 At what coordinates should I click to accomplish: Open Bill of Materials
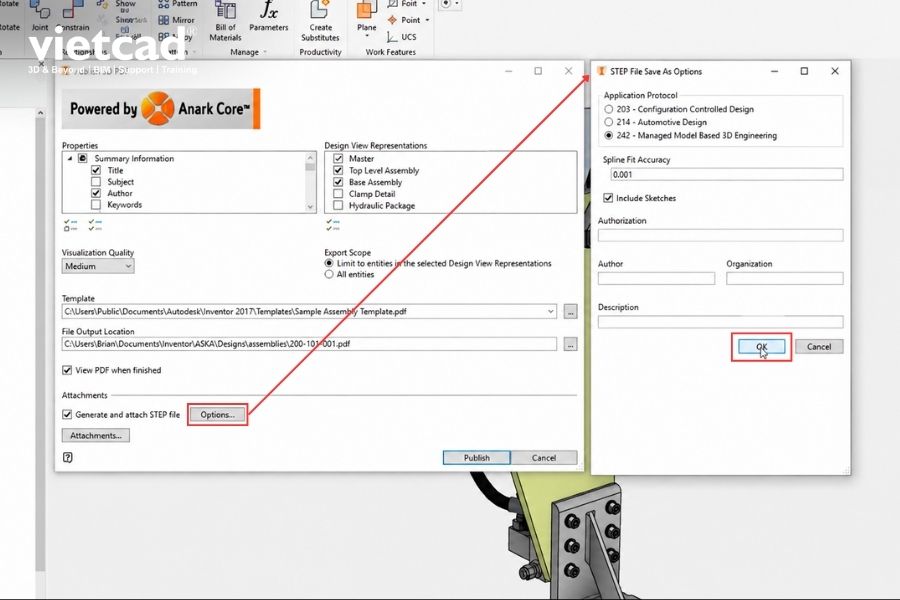click(x=225, y=21)
